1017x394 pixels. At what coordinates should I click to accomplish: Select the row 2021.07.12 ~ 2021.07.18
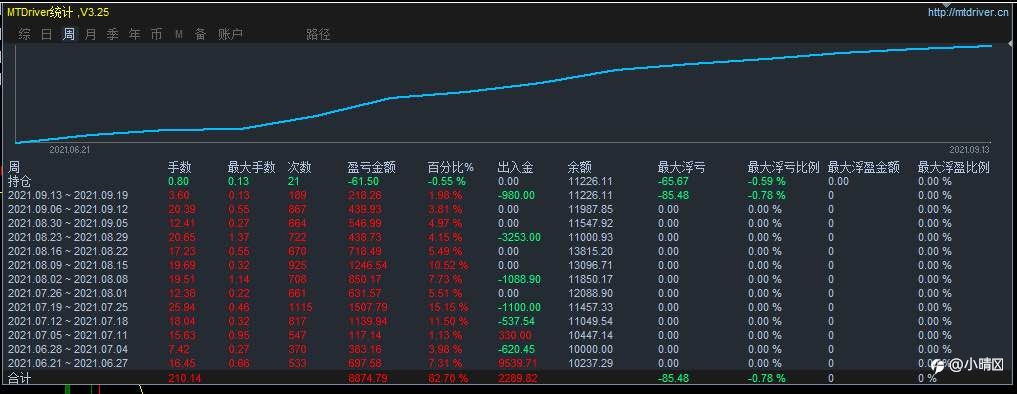508,321
